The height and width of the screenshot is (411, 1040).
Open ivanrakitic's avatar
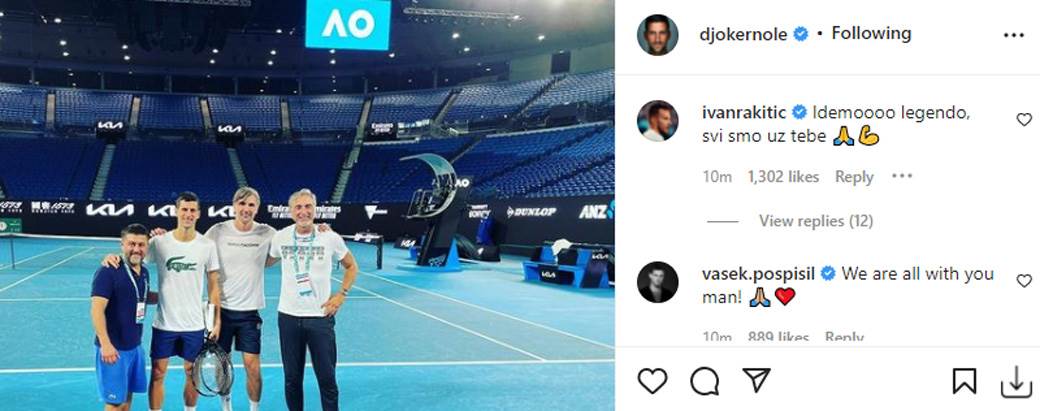(x=657, y=121)
